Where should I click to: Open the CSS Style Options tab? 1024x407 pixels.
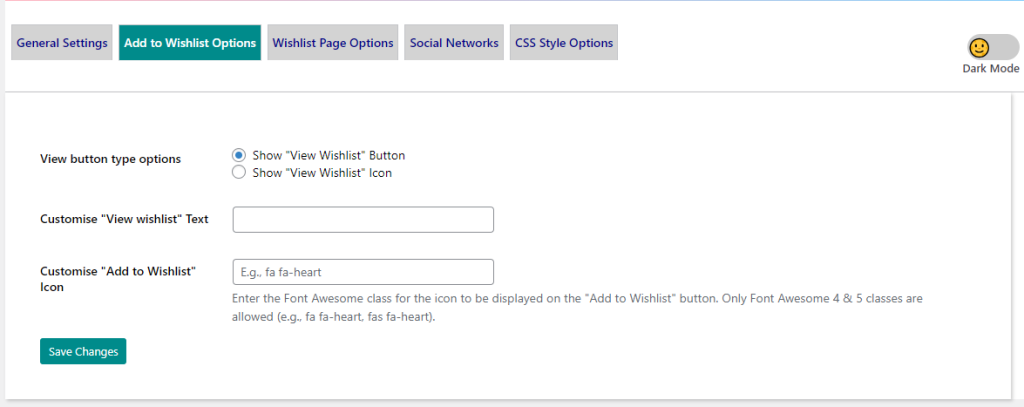click(x=564, y=43)
